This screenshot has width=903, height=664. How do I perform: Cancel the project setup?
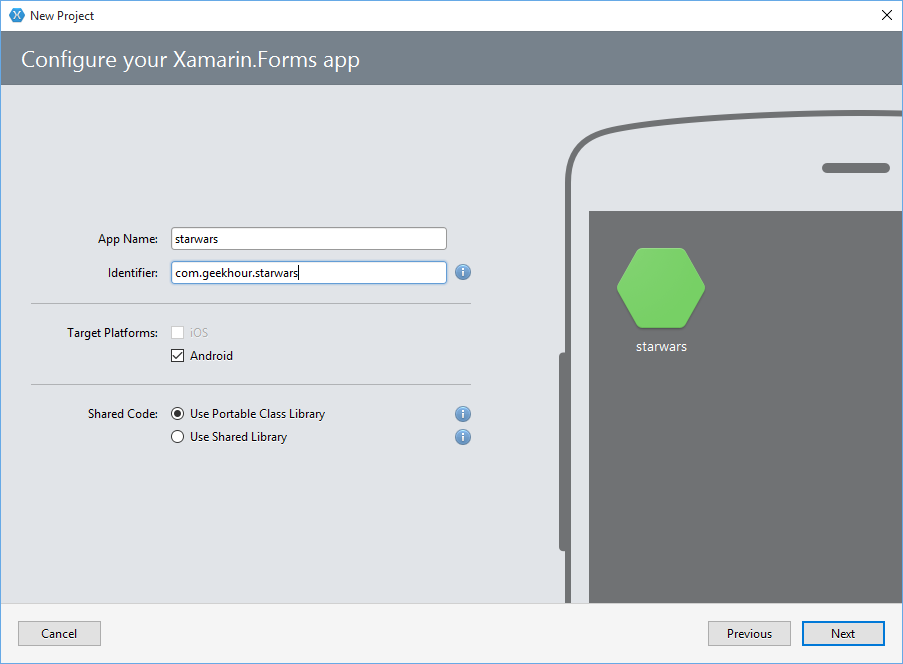click(x=59, y=633)
